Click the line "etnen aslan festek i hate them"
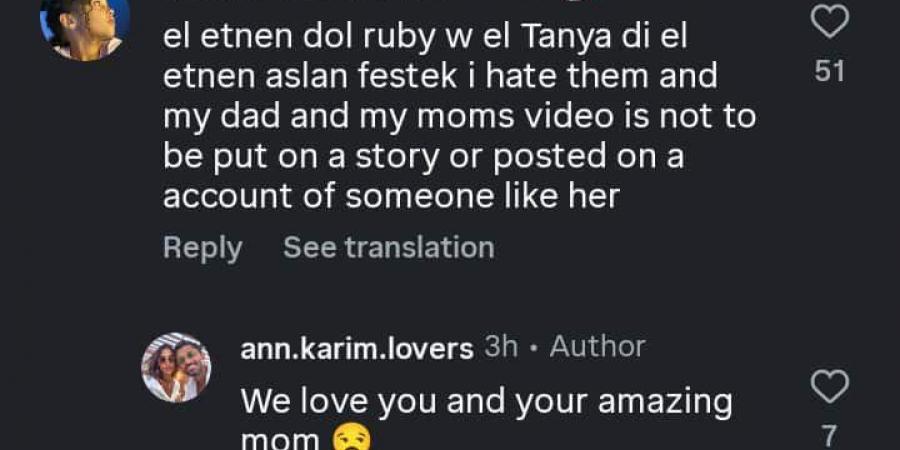900x450 pixels. (440, 77)
